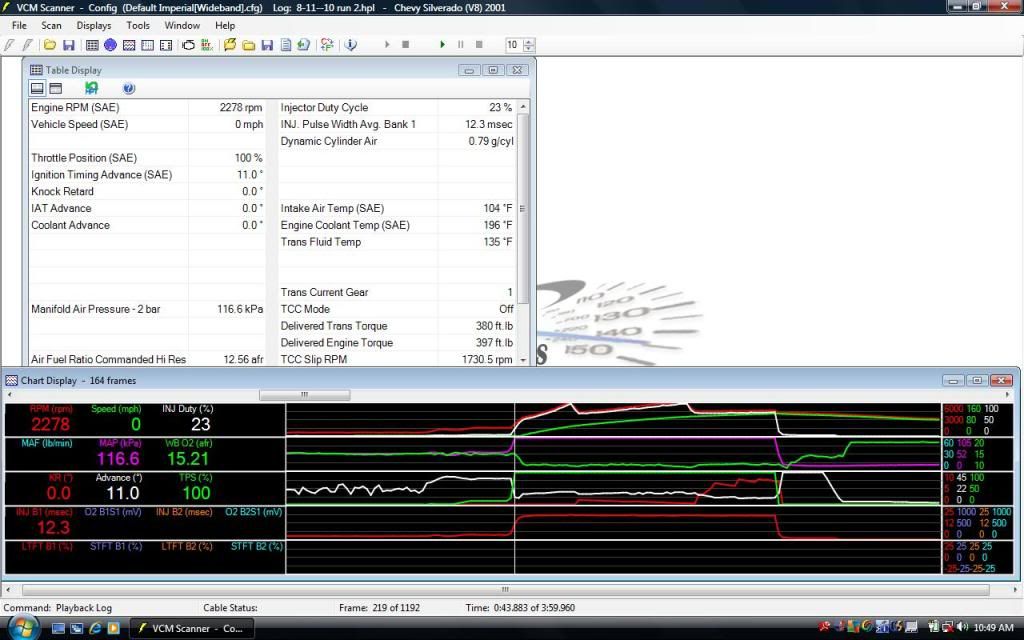Screen dimensions: 1024x640
Task: Toggle the first layout view button in Table Display
Action: (37, 88)
